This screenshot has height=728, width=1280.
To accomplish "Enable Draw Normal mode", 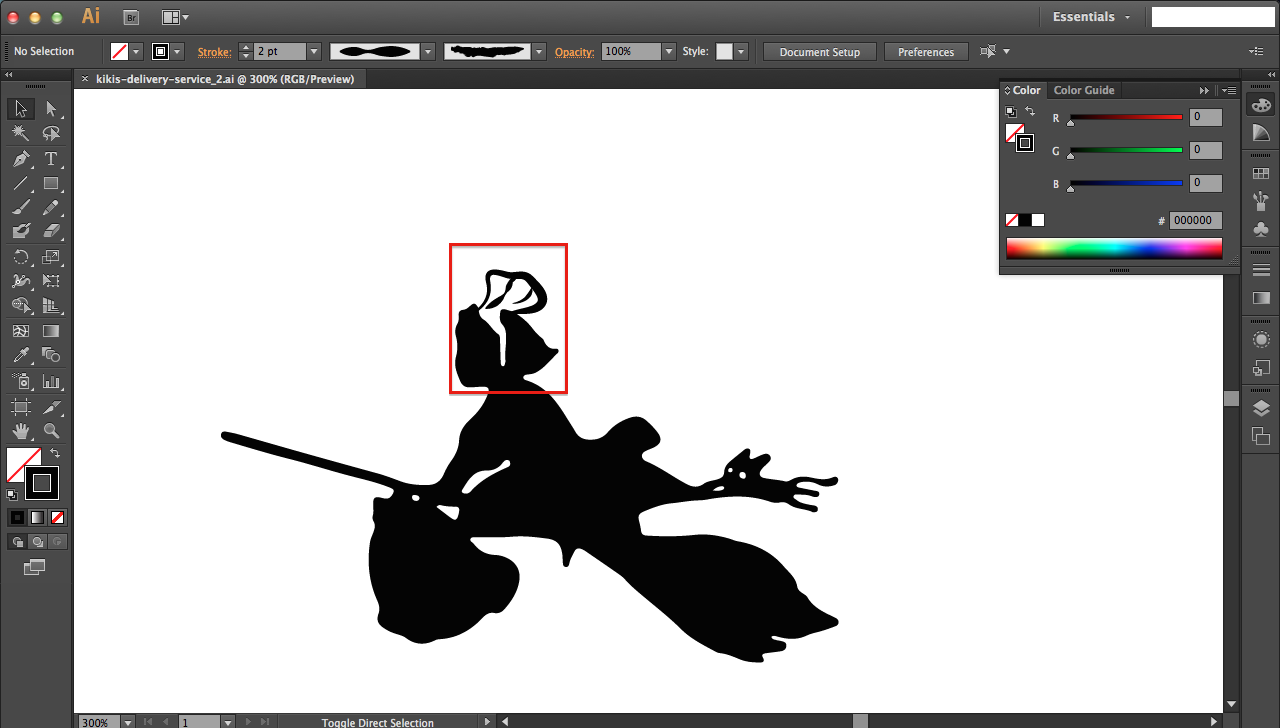I will pyautogui.click(x=17, y=542).
